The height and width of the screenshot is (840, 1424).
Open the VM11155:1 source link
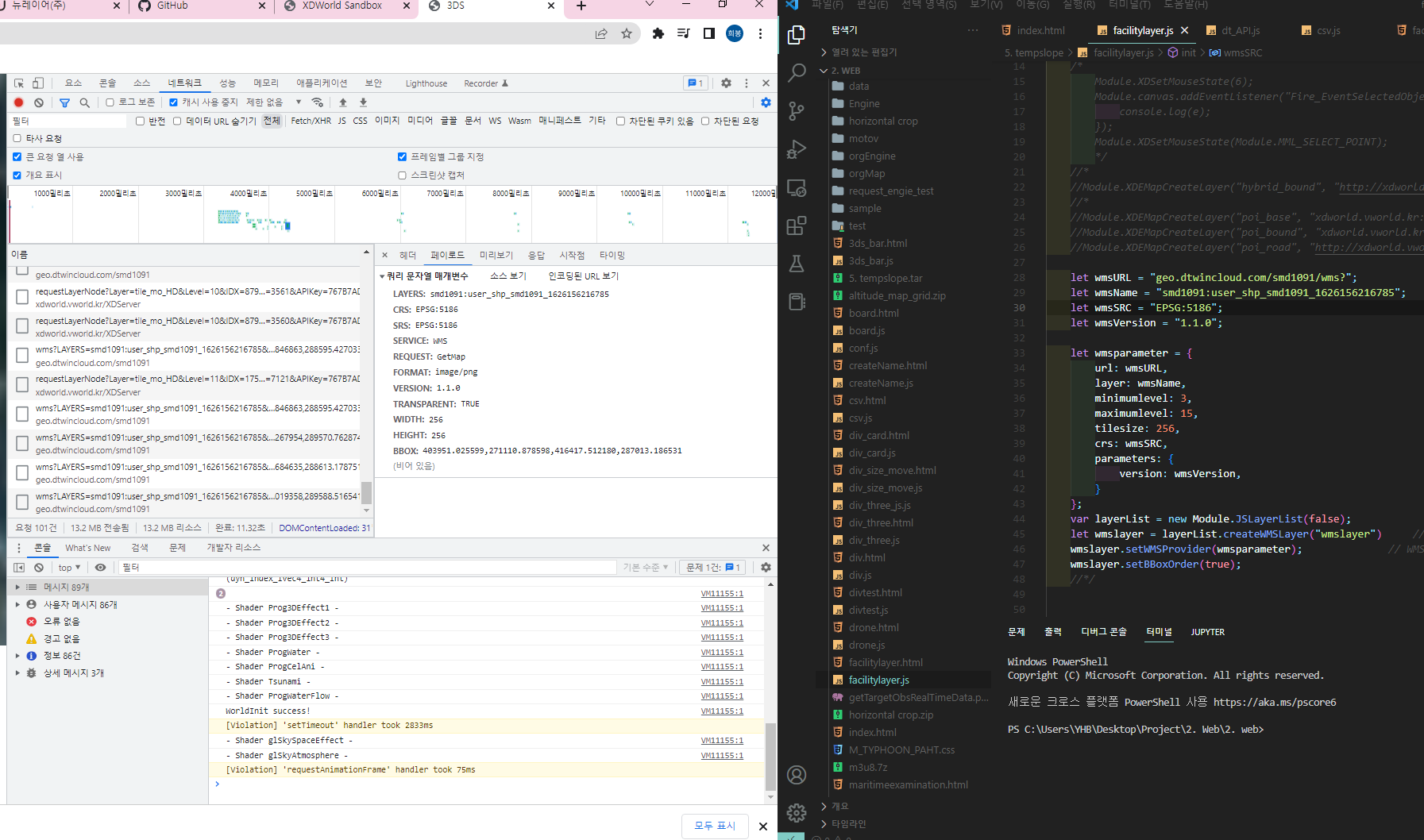pos(721,594)
